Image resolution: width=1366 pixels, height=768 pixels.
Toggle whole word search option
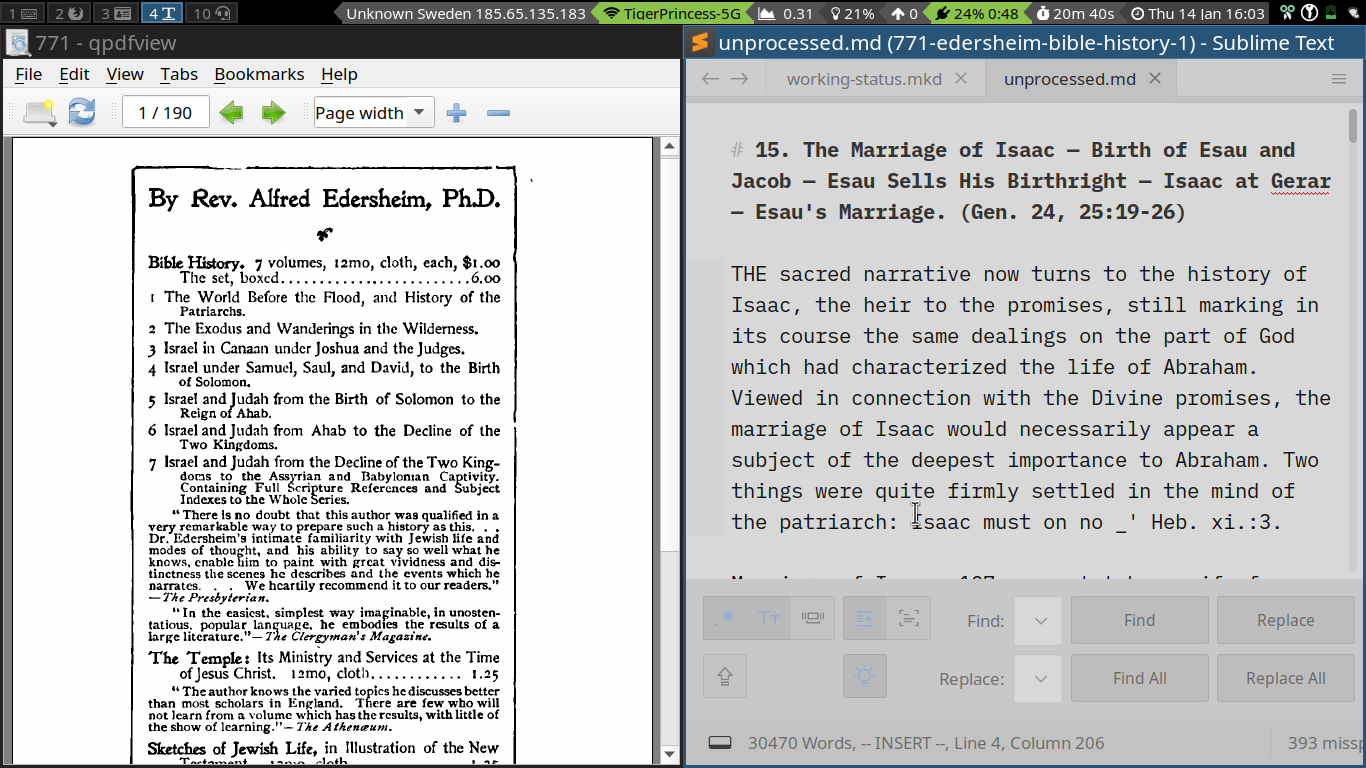tap(812, 618)
